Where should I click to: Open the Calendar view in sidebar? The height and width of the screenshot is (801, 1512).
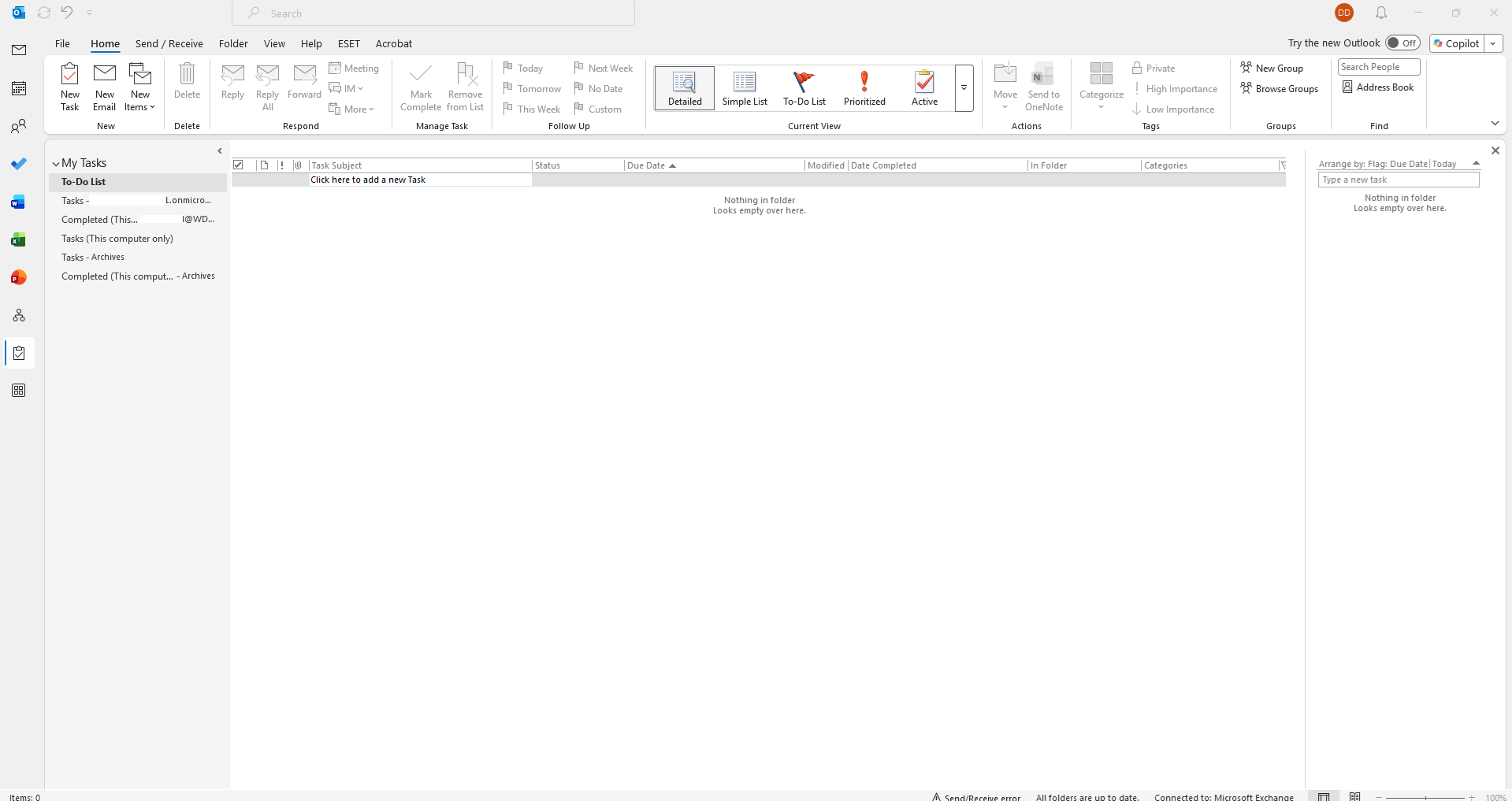click(19, 88)
